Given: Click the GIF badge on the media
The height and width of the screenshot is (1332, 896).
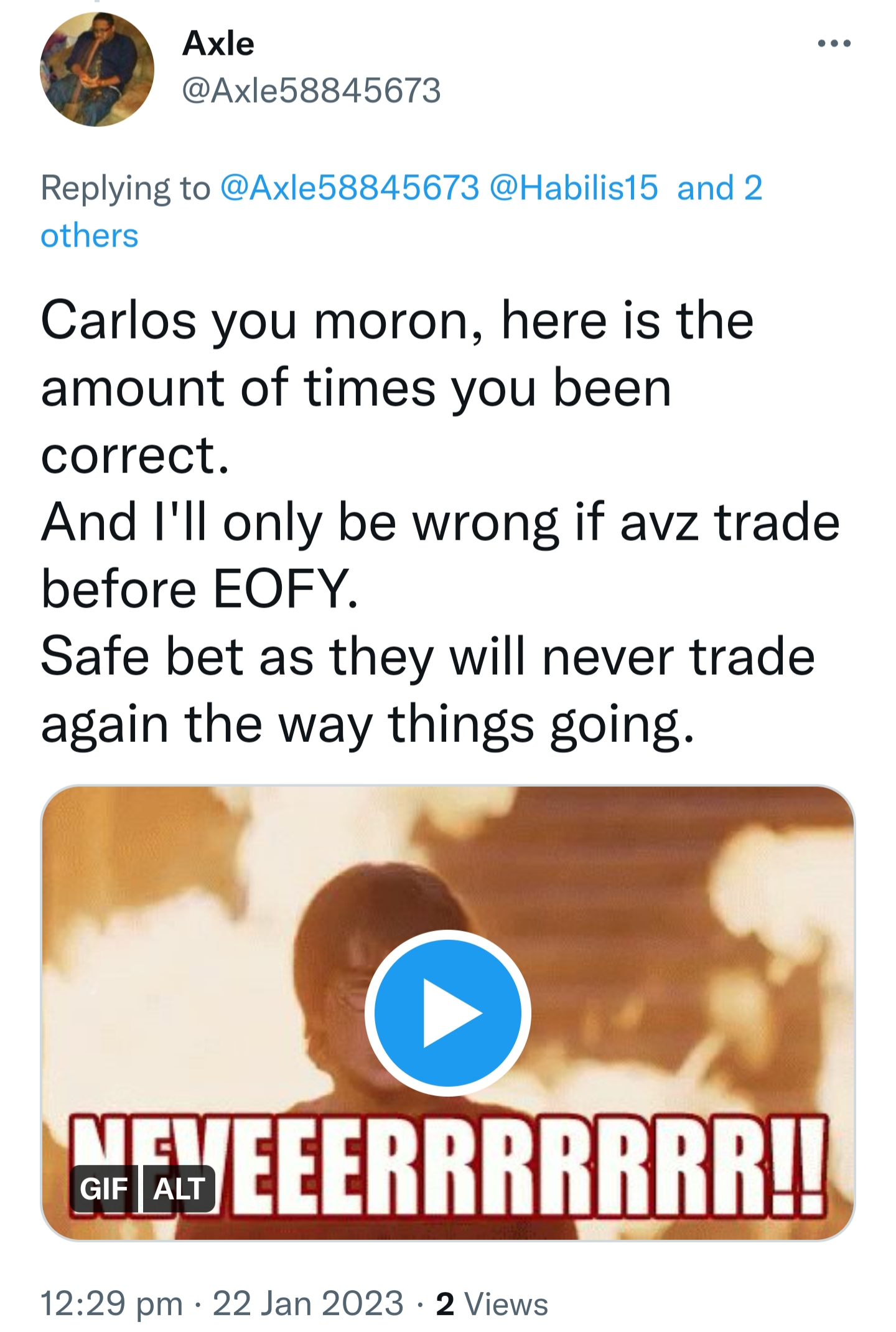Looking at the screenshot, I should pyautogui.click(x=104, y=1188).
